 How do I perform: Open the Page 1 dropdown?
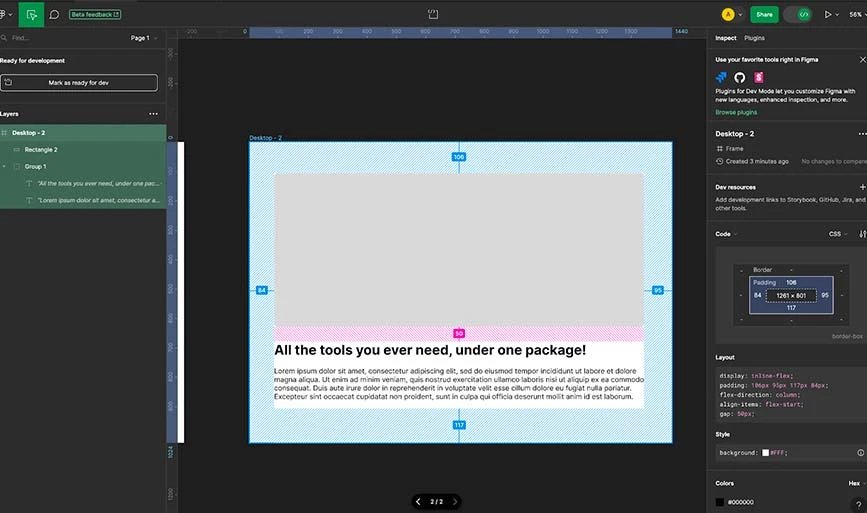pyautogui.click(x=142, y=38)
